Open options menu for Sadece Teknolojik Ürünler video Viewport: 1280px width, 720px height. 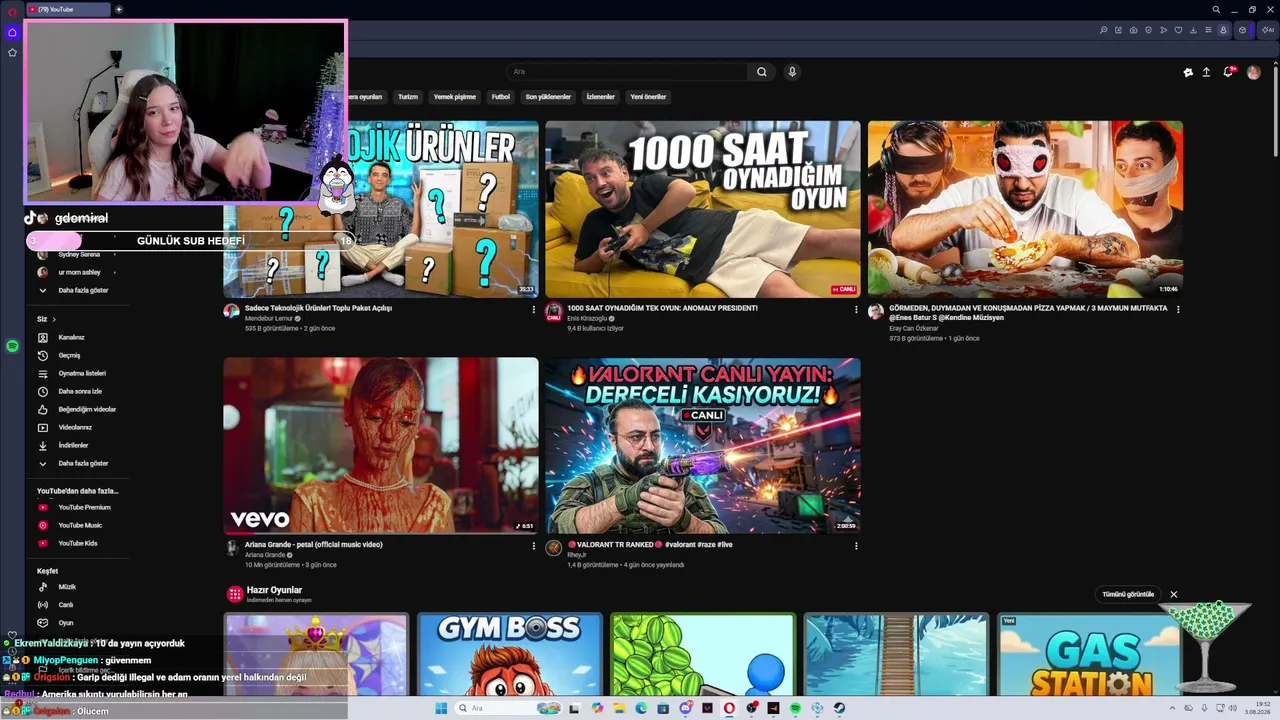533,310
